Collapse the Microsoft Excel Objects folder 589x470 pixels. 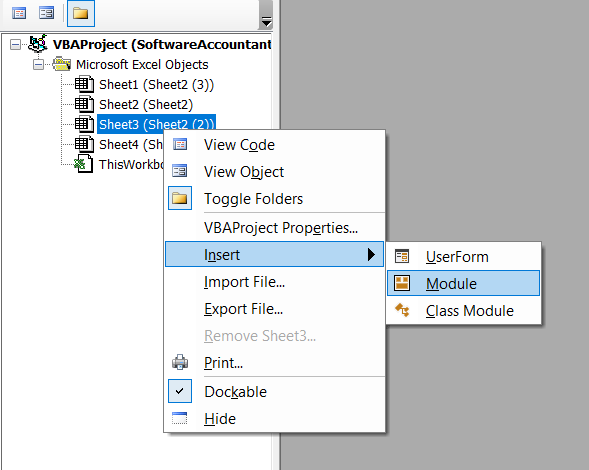pos(38,65)
